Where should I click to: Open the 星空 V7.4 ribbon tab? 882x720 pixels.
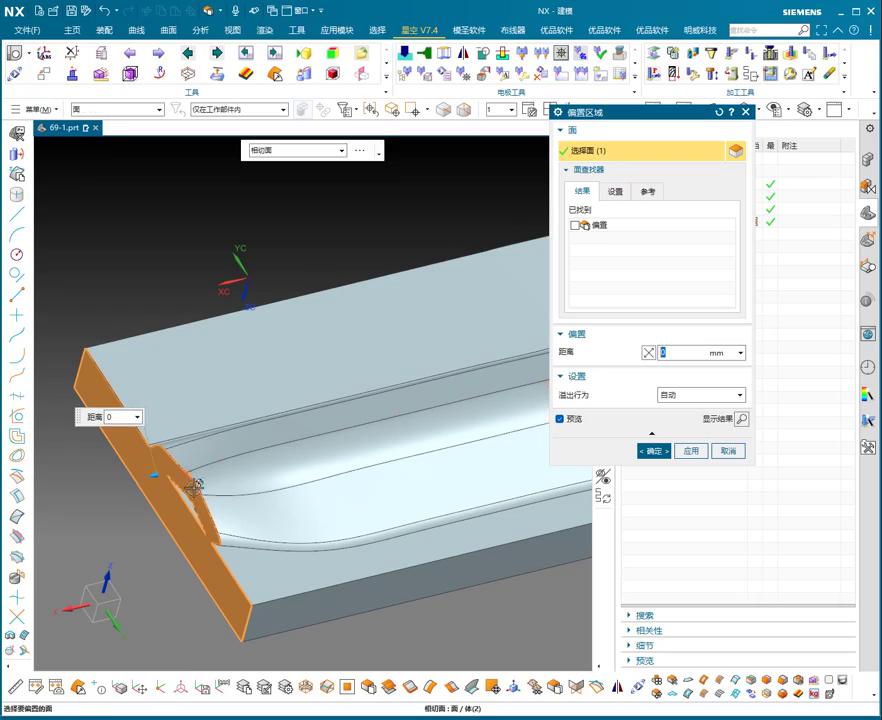click(419, 30)
